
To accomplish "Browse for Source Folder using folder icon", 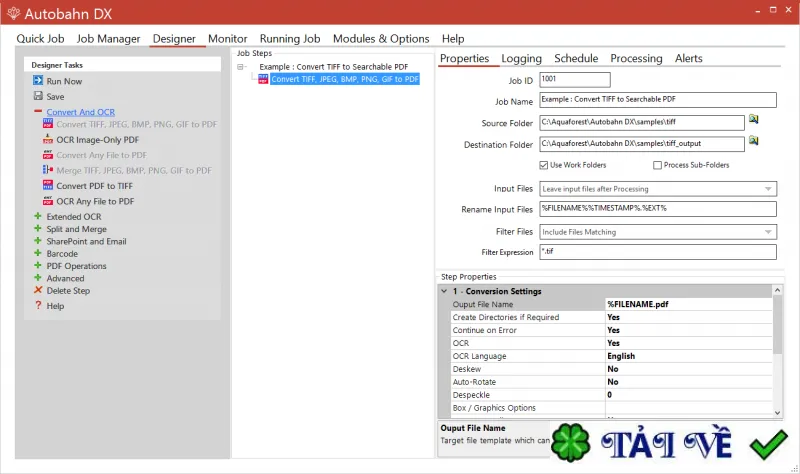I will 754,119.
